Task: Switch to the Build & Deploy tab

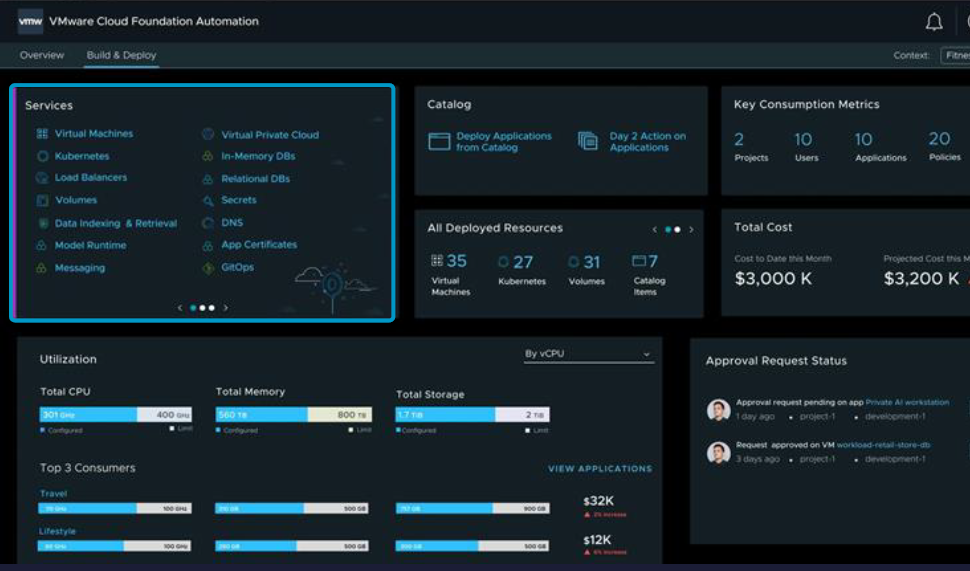Action: (121, 55)
